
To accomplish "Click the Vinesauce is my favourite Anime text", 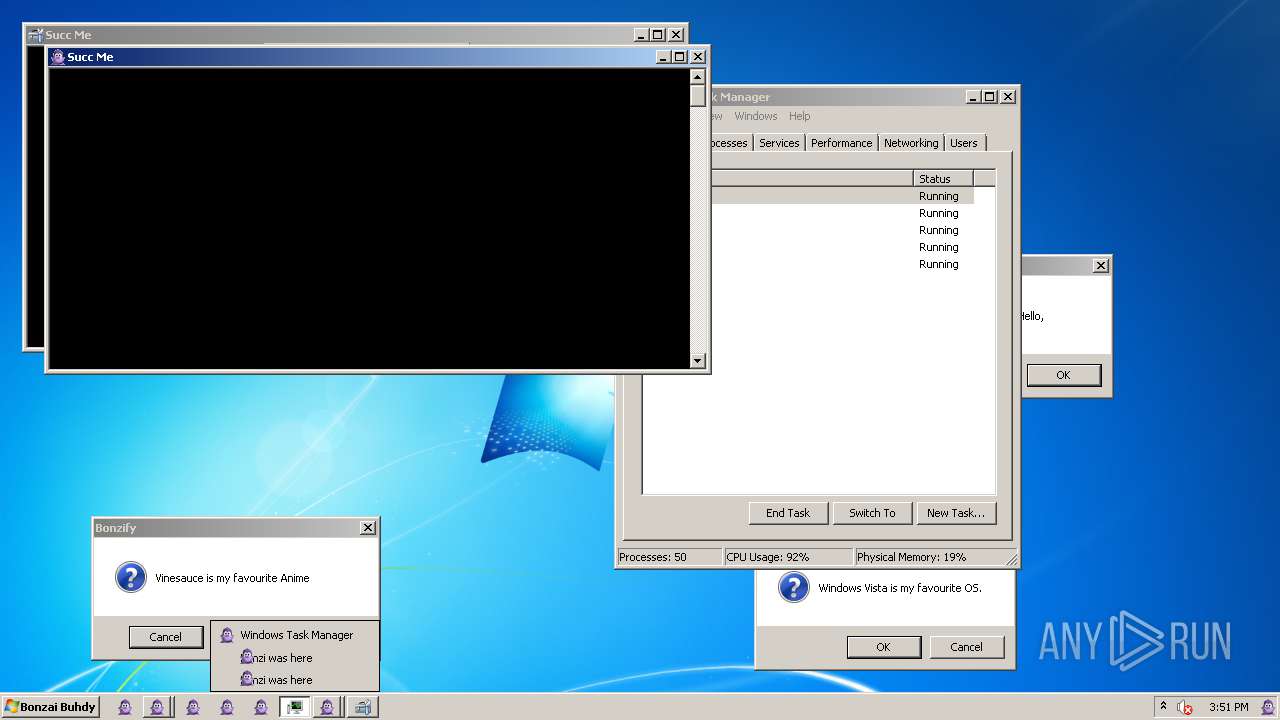I will click(232, 578).
